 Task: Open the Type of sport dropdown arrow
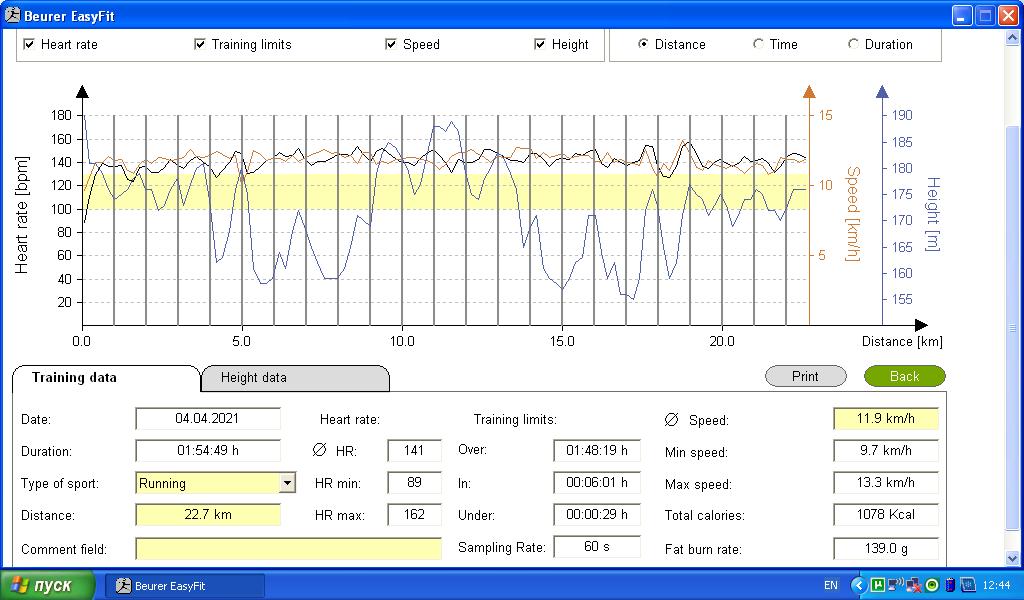[287, 483]
